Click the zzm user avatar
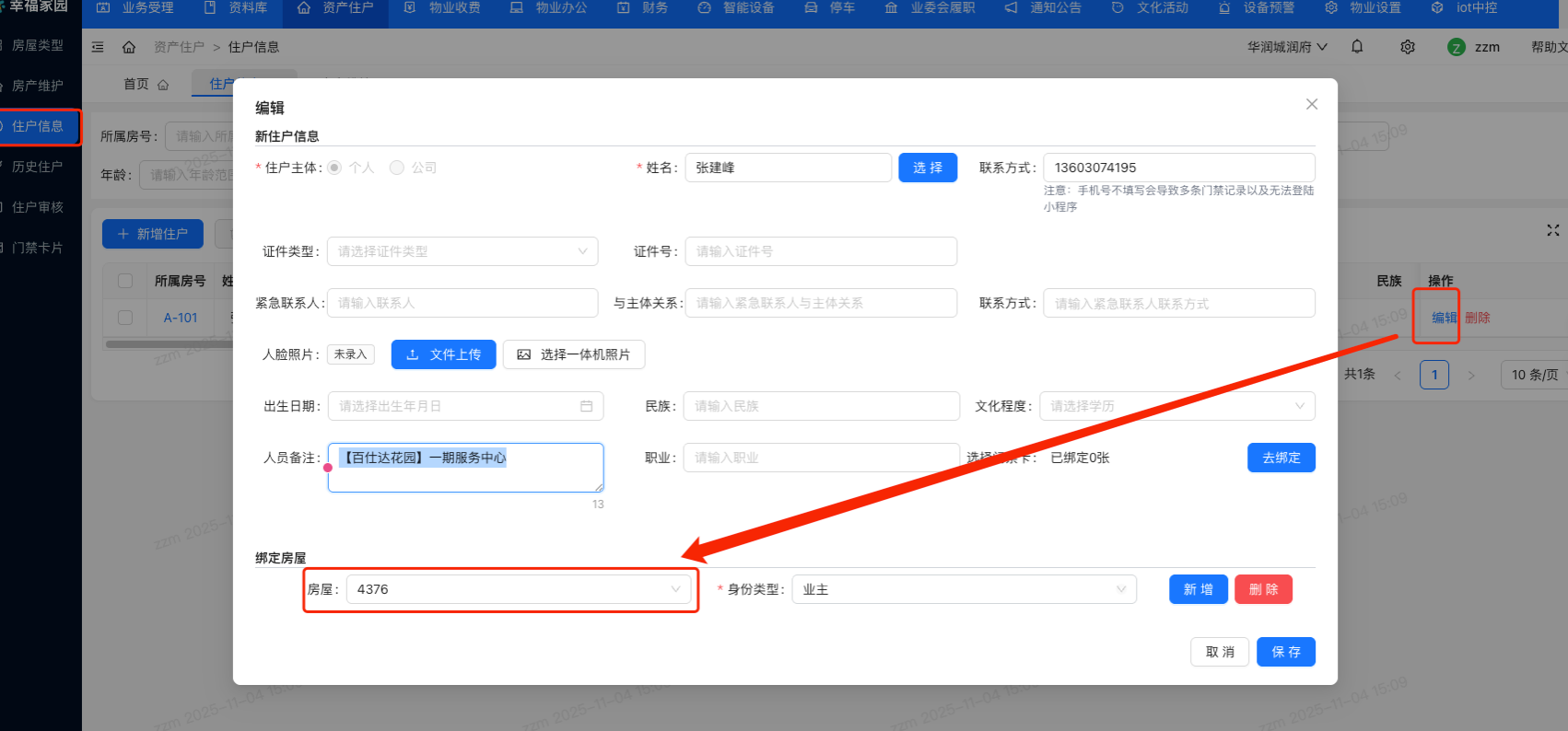The width and height of the screenshot is (1568, 731). pyautogui.click(x=1457, y=47)
